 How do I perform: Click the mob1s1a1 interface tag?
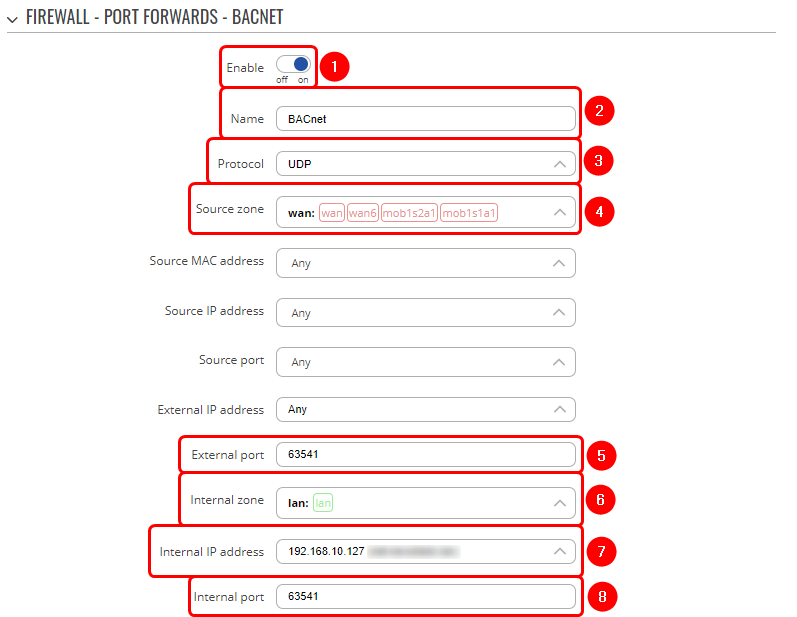(469, 213)
